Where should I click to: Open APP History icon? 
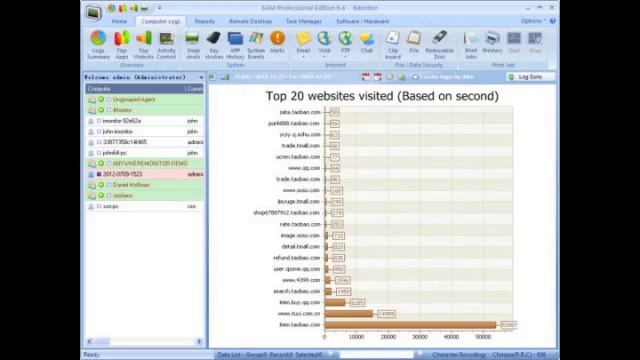235,38
